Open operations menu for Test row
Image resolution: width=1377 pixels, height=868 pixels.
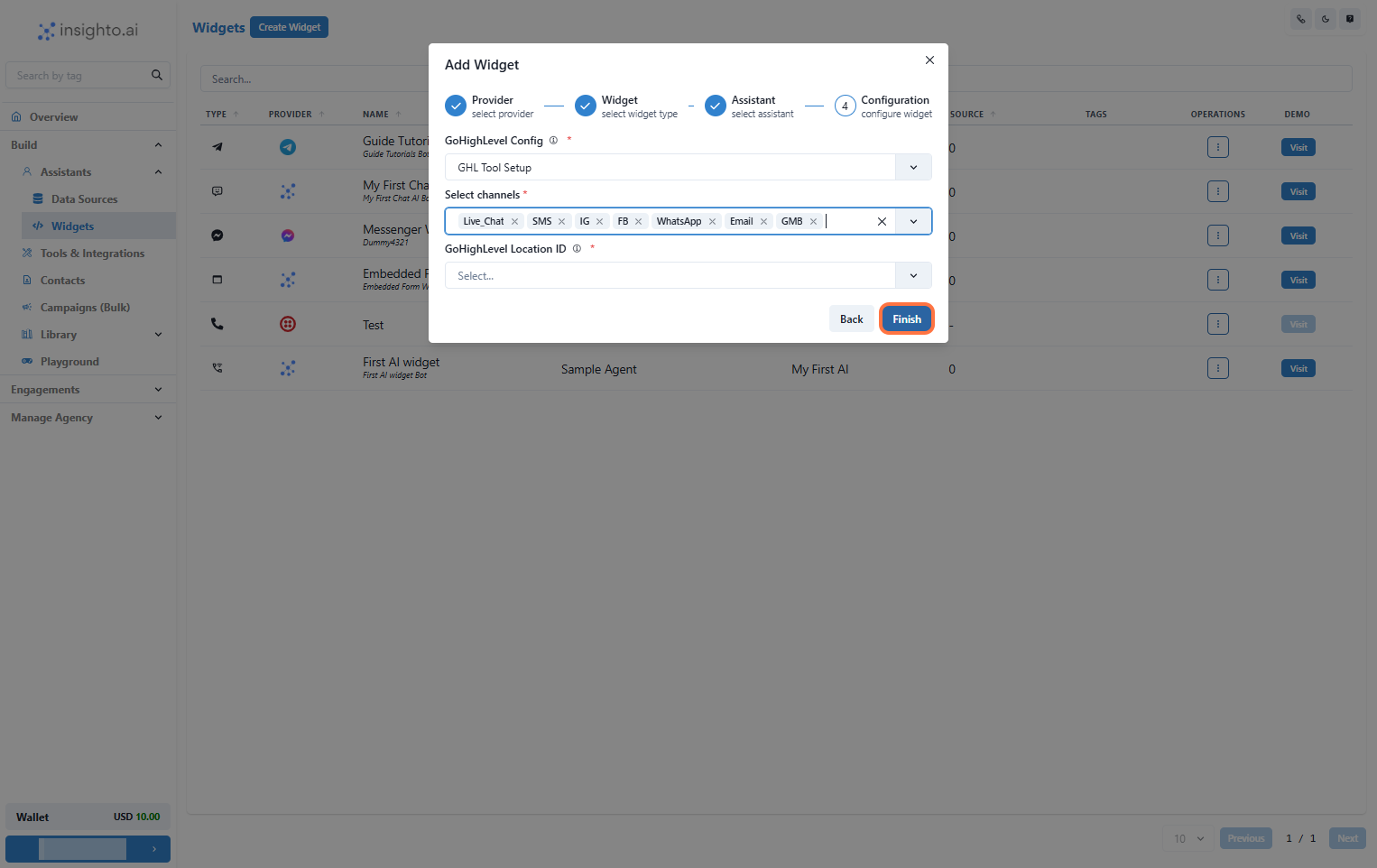(x=1218, y=324)
